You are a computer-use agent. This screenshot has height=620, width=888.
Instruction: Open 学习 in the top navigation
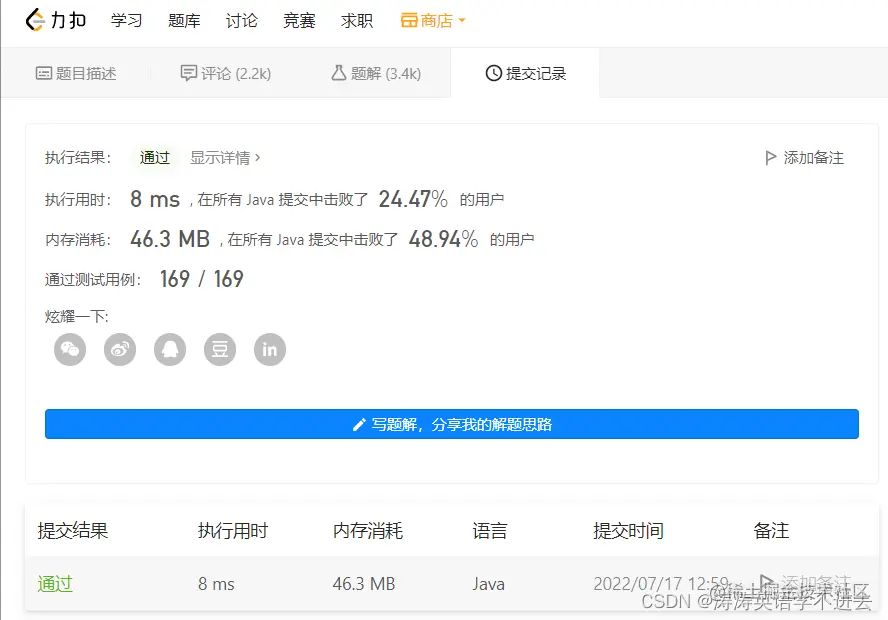coord(126,20)
